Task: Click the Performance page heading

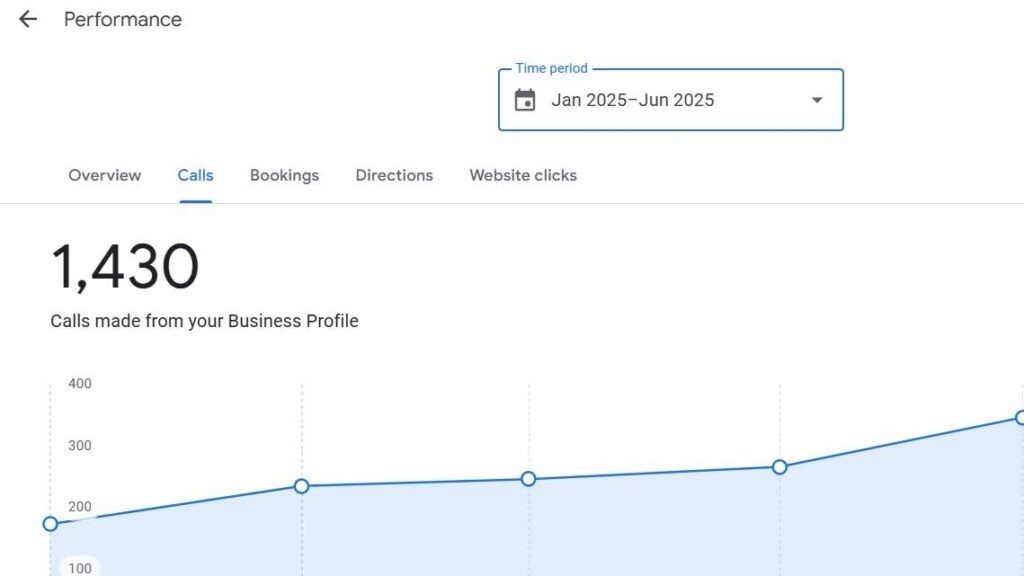Action: point(123,19)
